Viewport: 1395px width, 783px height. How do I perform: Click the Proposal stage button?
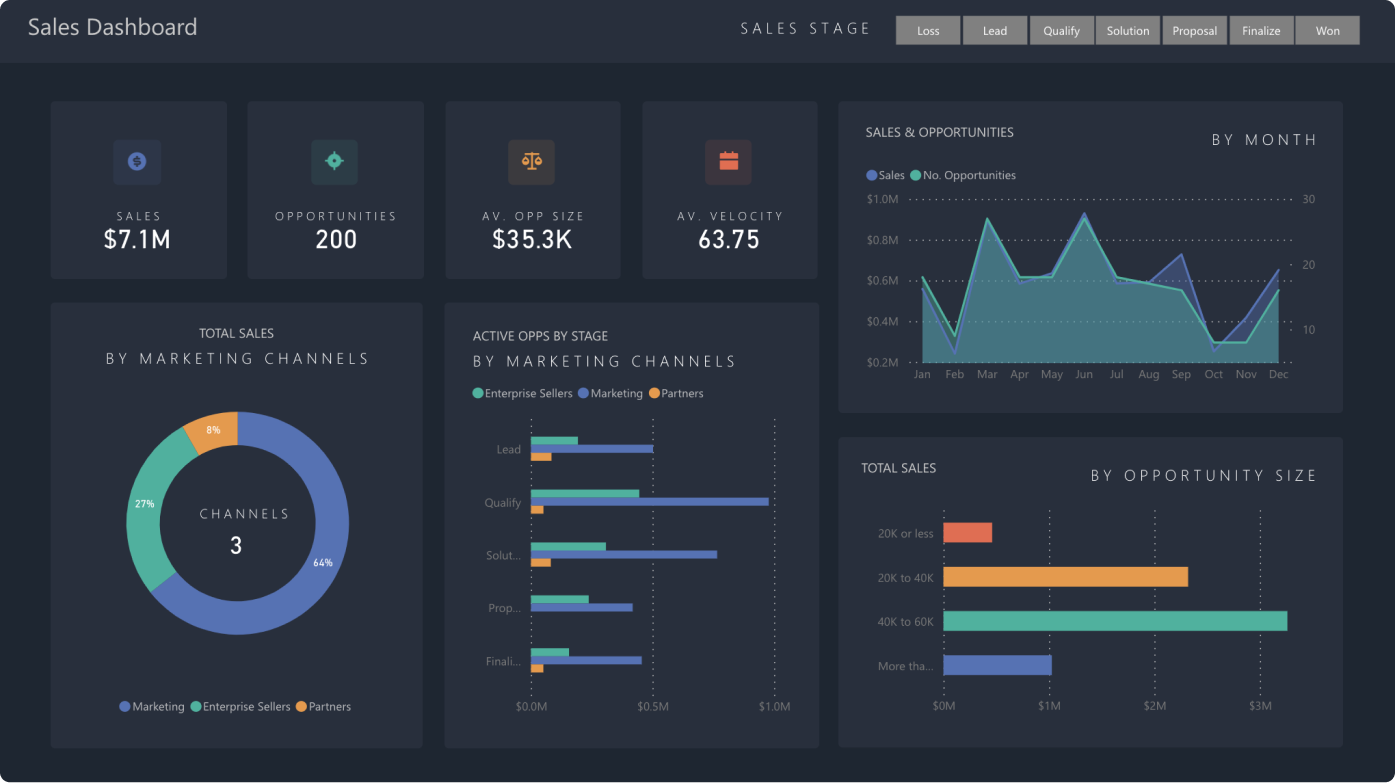coord(1194,30)
